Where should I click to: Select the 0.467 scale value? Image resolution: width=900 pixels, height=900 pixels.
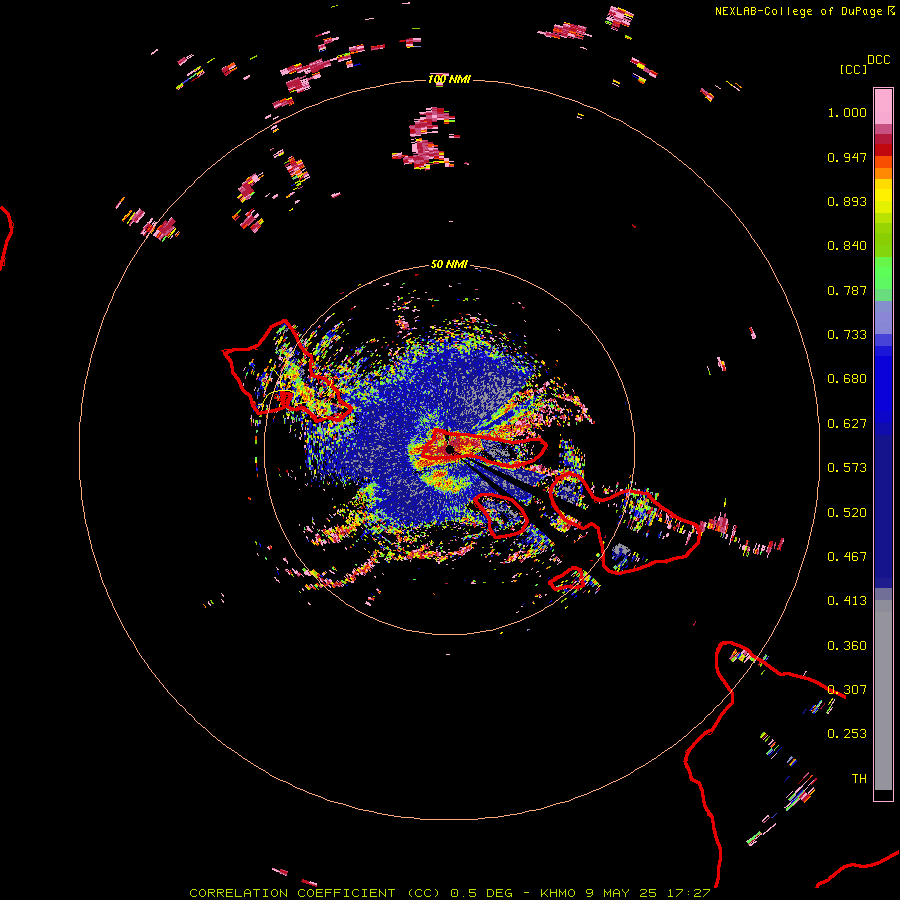[847, 557]
